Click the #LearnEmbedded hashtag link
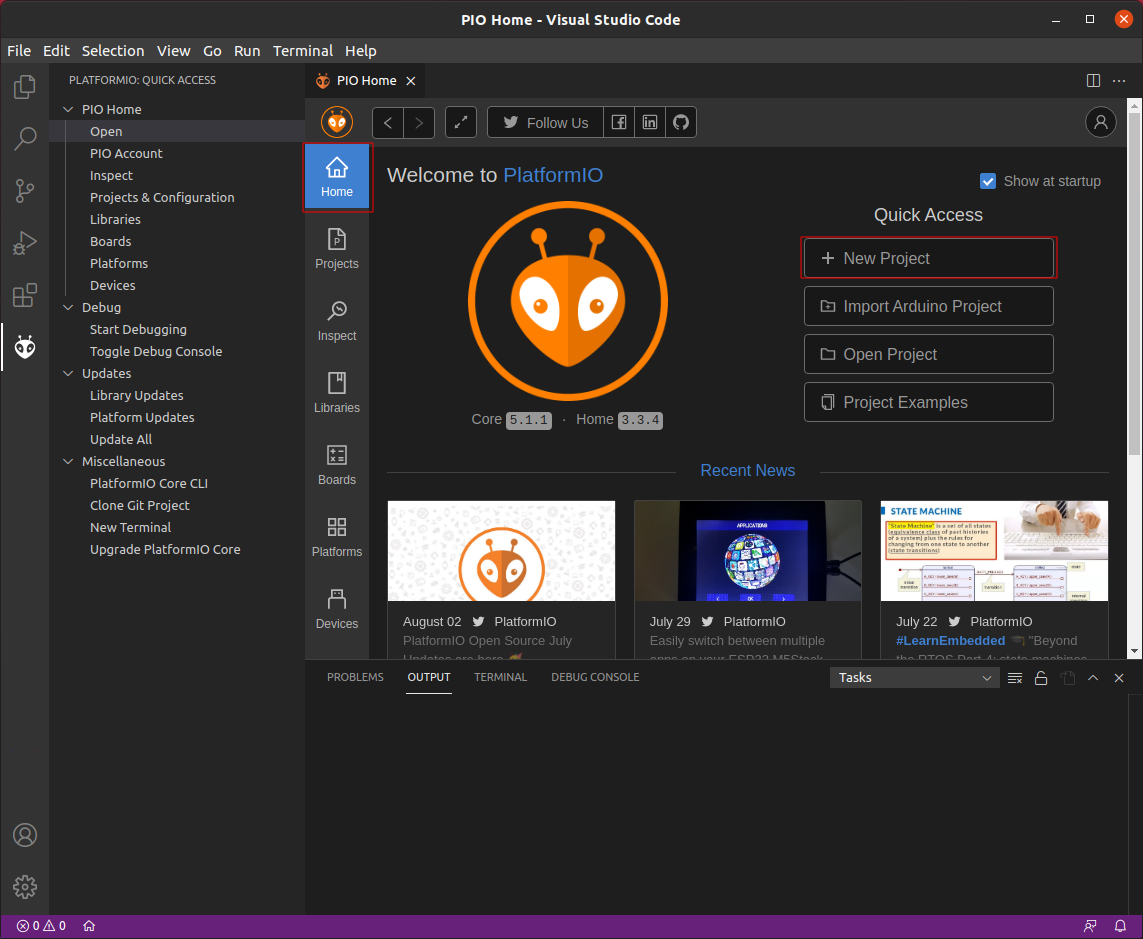Viewport: 1143px width, 939px height. coord(950,641)
